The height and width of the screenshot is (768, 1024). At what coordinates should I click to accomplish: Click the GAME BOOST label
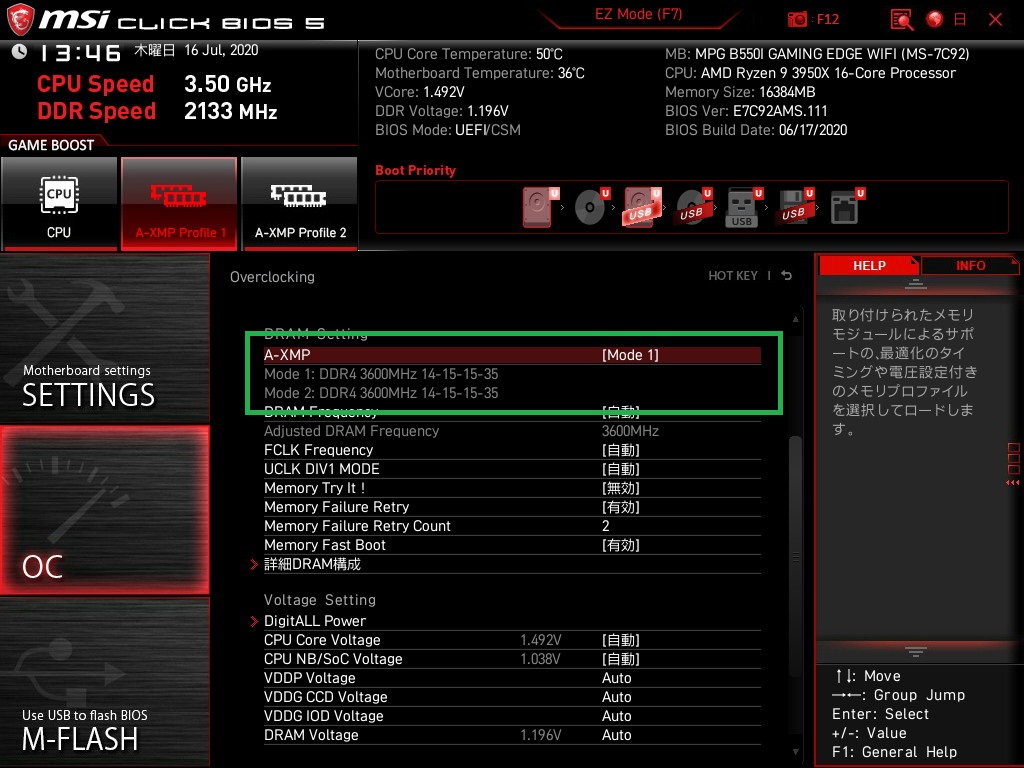click(51, 145)
